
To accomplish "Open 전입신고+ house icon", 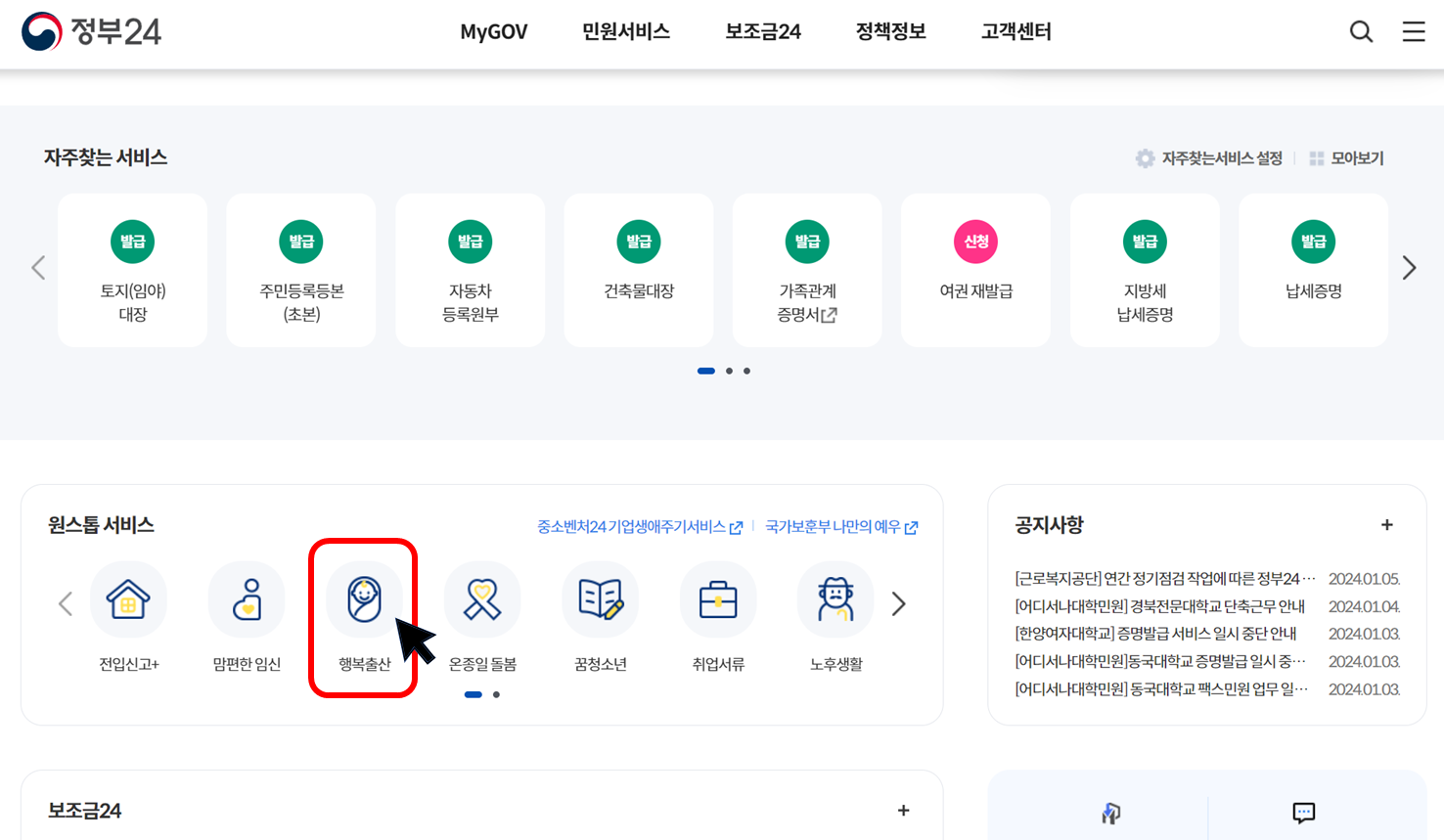I will click(128, 599).
